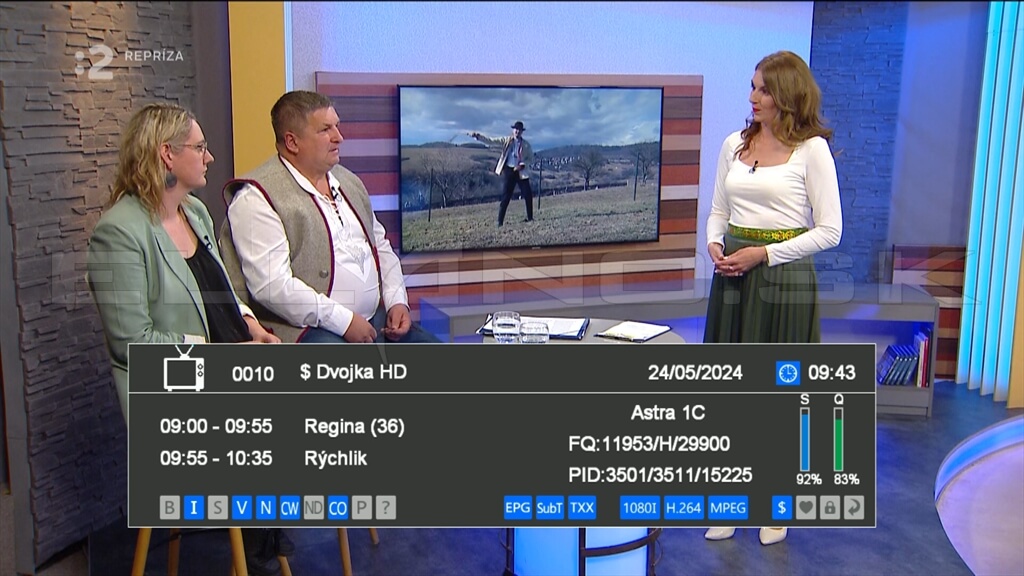The height and width of the screenshot is (576, 1024).
Task: Click the TV channel icon in info bar
Action: pos(184,368)
